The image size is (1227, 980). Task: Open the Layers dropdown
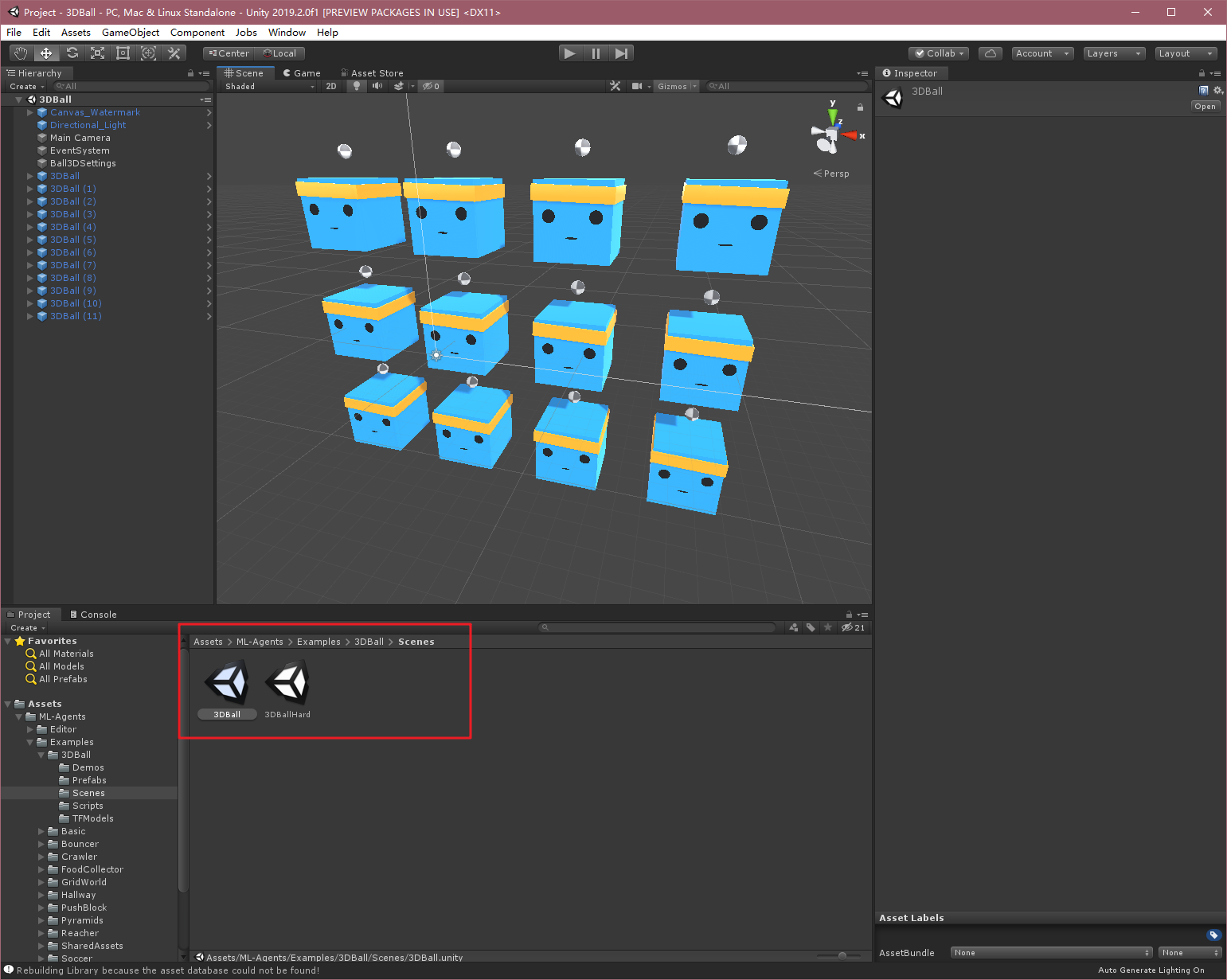[x=1115, y=53]
